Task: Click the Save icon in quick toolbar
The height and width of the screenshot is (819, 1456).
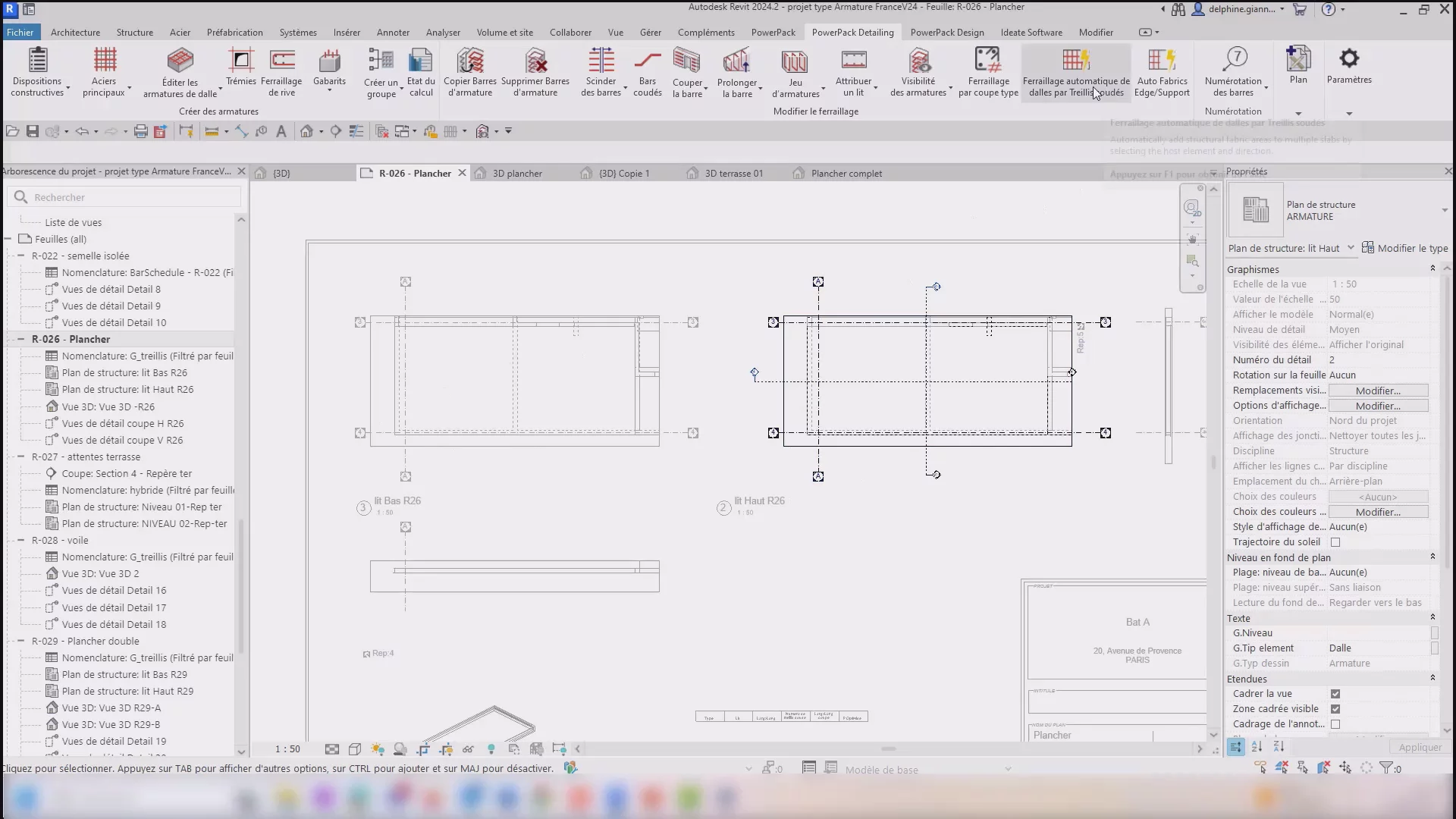Action: click(x=33, y=131)
